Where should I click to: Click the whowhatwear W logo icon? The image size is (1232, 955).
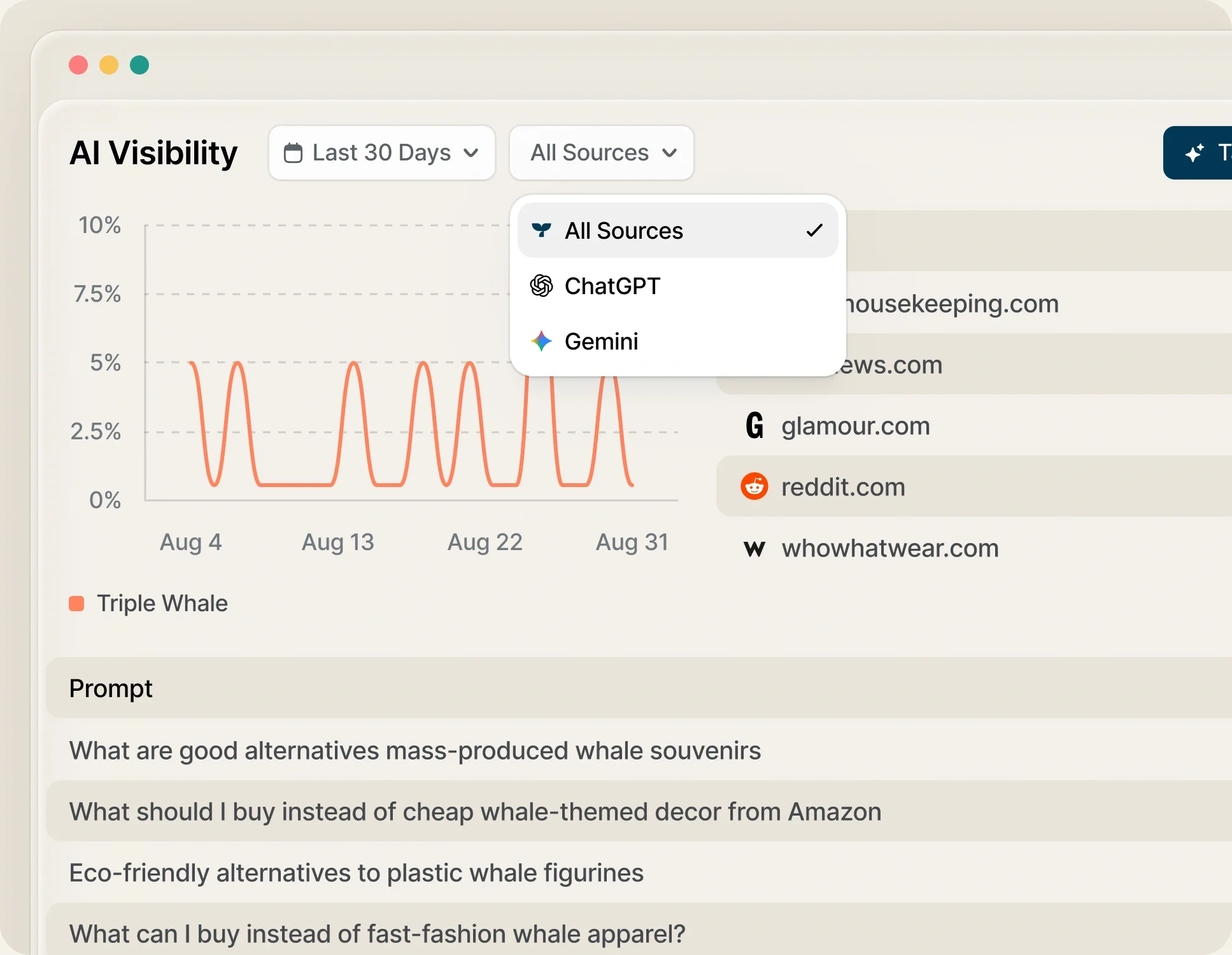tap(754, 548)
